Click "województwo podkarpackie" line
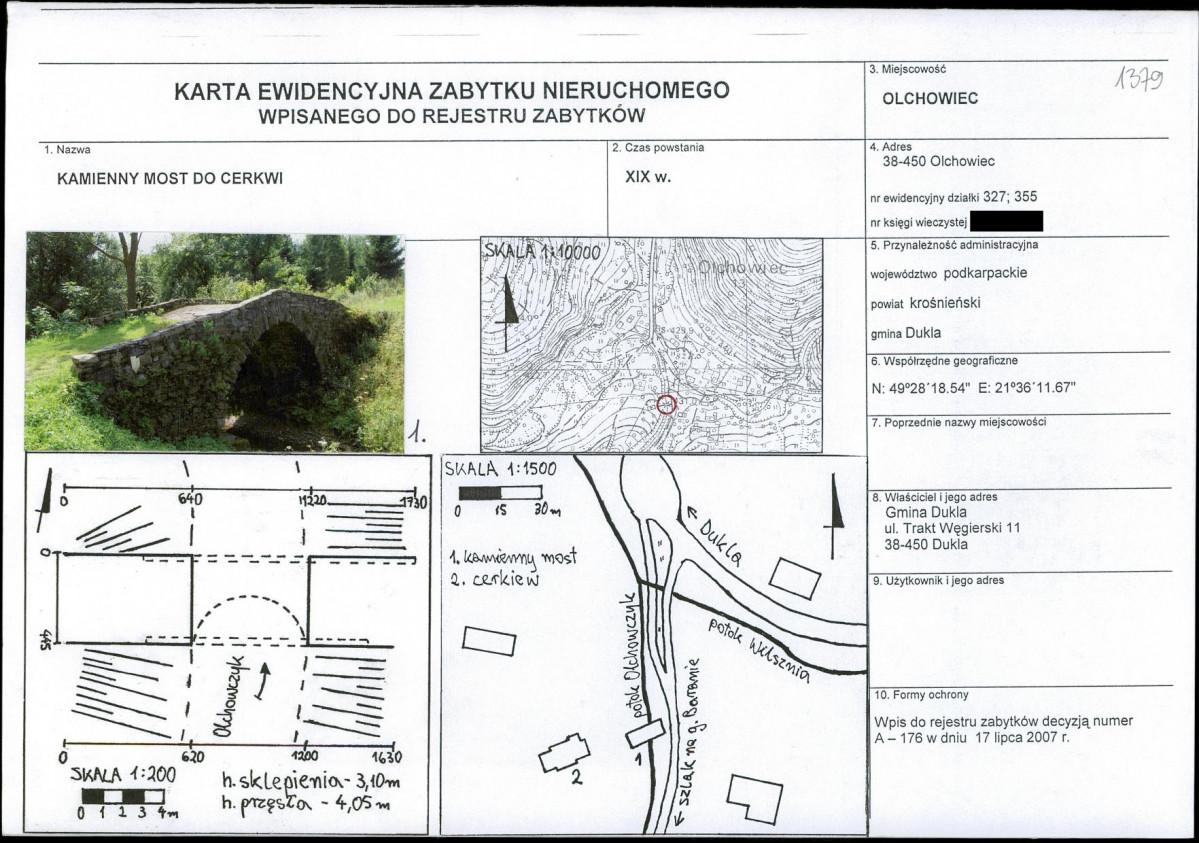The width and height of the screenshot is (1199, 843). point(948,273)
